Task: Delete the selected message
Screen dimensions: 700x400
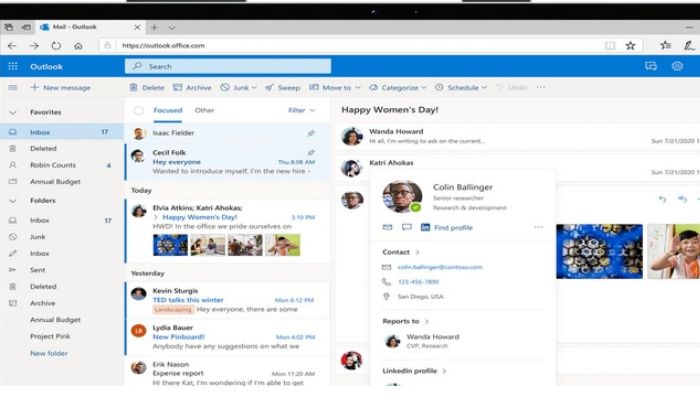Action: click(147, 88)
